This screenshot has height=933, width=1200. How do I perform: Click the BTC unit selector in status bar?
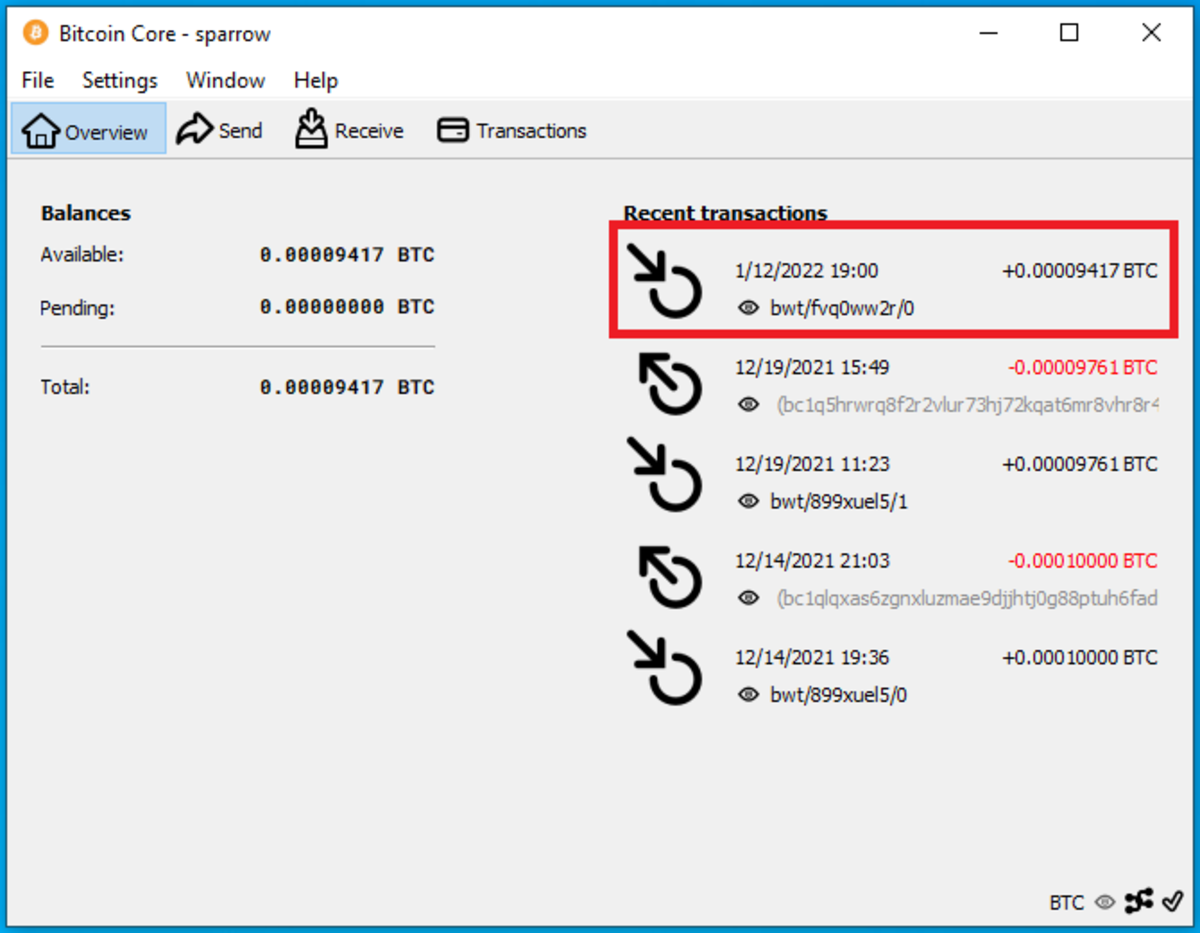click(x=1067, y=902)
